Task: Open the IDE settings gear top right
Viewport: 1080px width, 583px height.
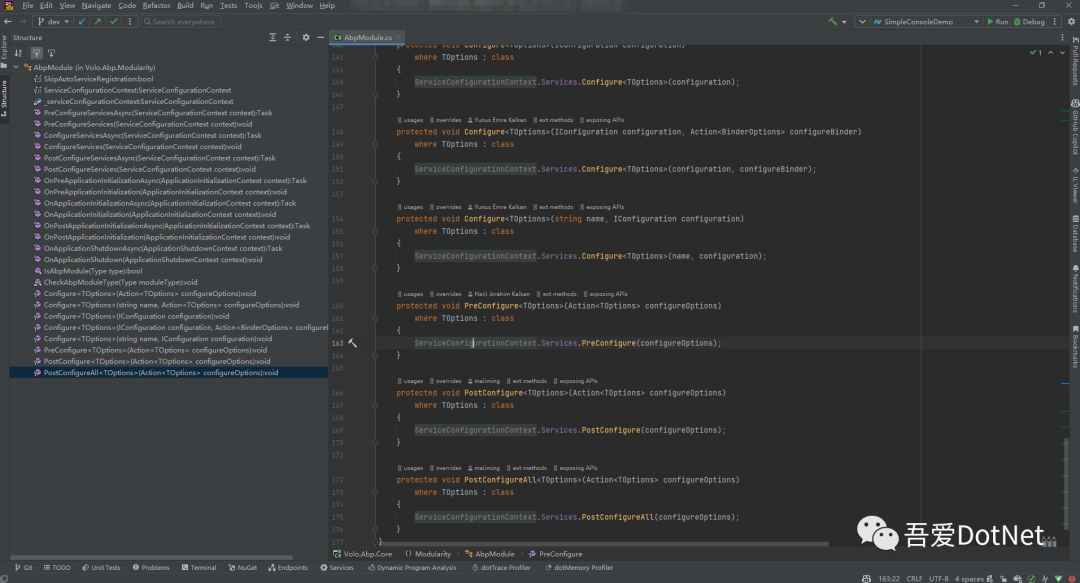Action: [1071, 22]
